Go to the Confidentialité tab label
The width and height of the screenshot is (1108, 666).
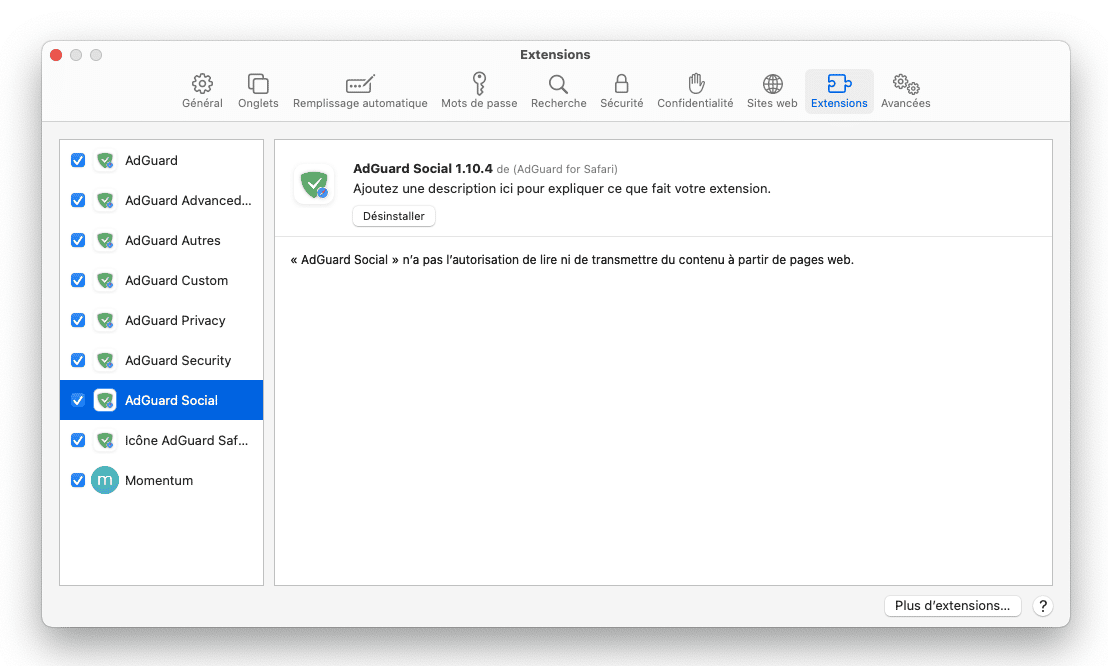(695, 103)
